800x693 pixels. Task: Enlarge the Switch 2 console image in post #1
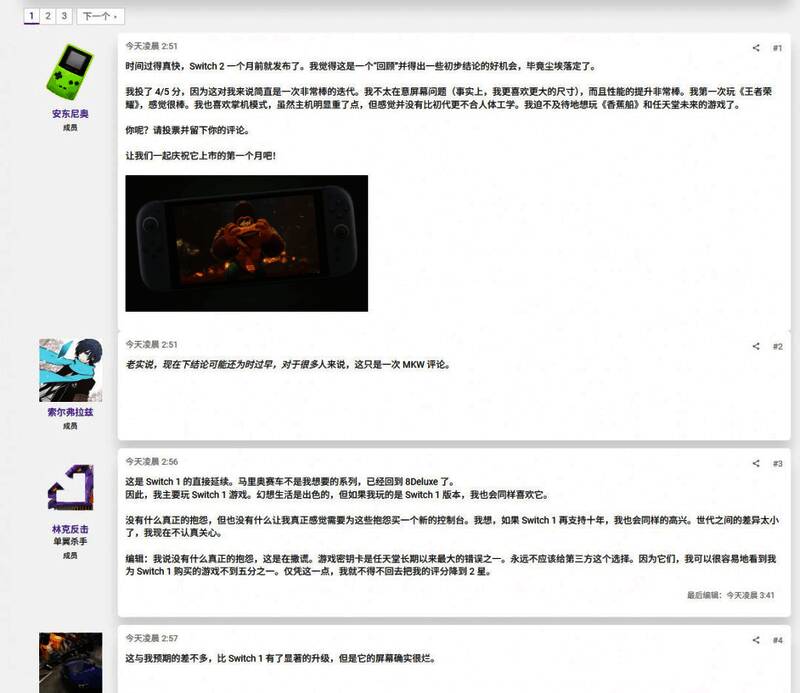pyautogui.click(x=246, y=243)
